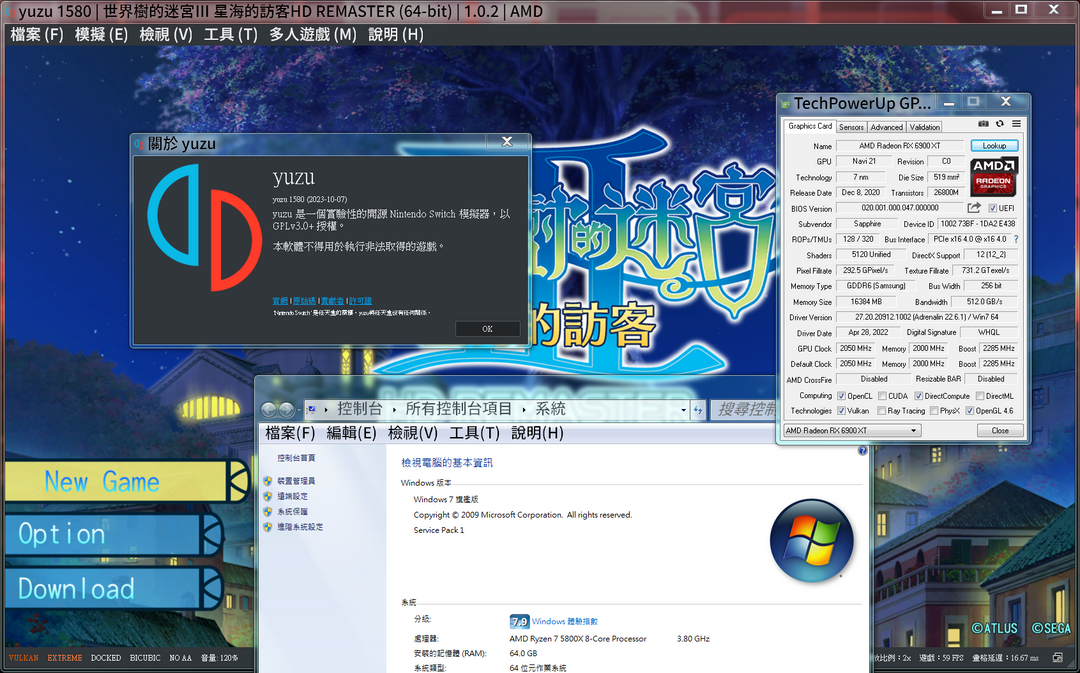Click the yuzu logo in About dialog
The image size is (1080, 673).
[x=205, y=227]
